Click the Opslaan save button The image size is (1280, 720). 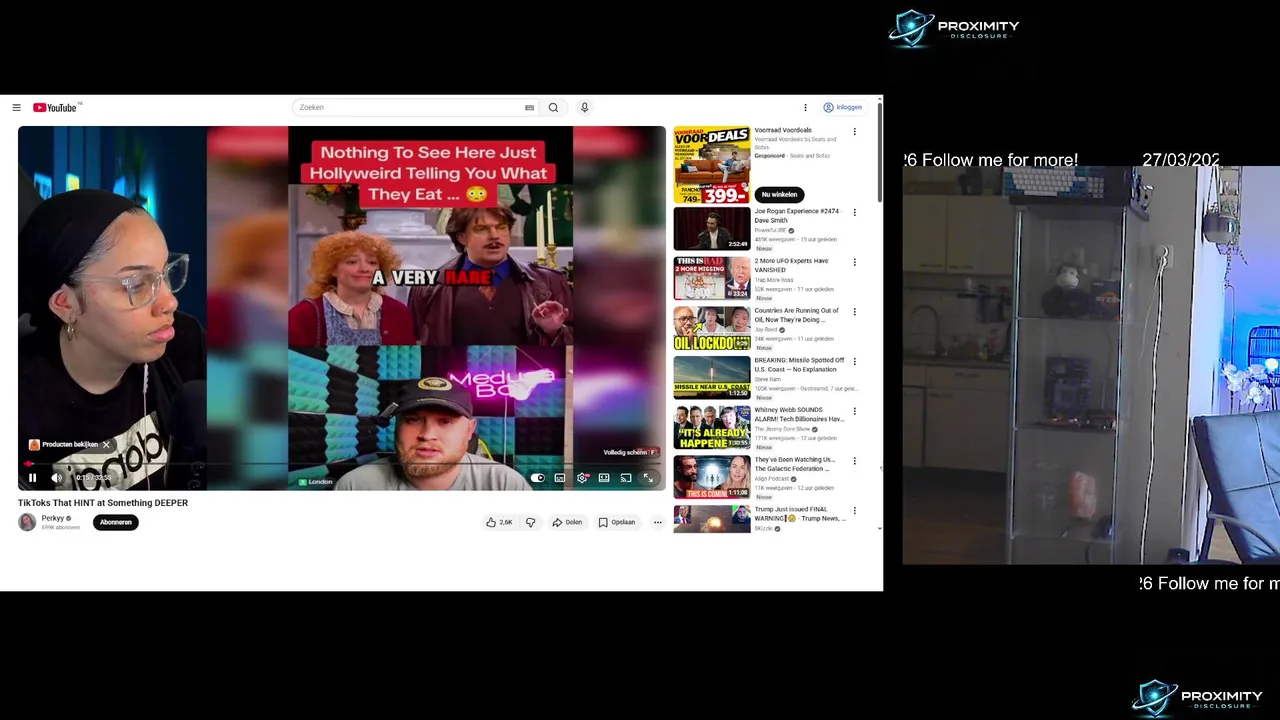(617, 522)
